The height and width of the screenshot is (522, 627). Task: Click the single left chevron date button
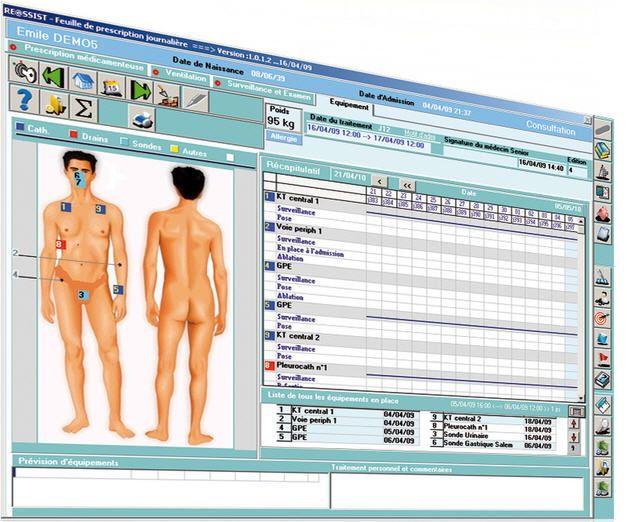pos(379,181)
